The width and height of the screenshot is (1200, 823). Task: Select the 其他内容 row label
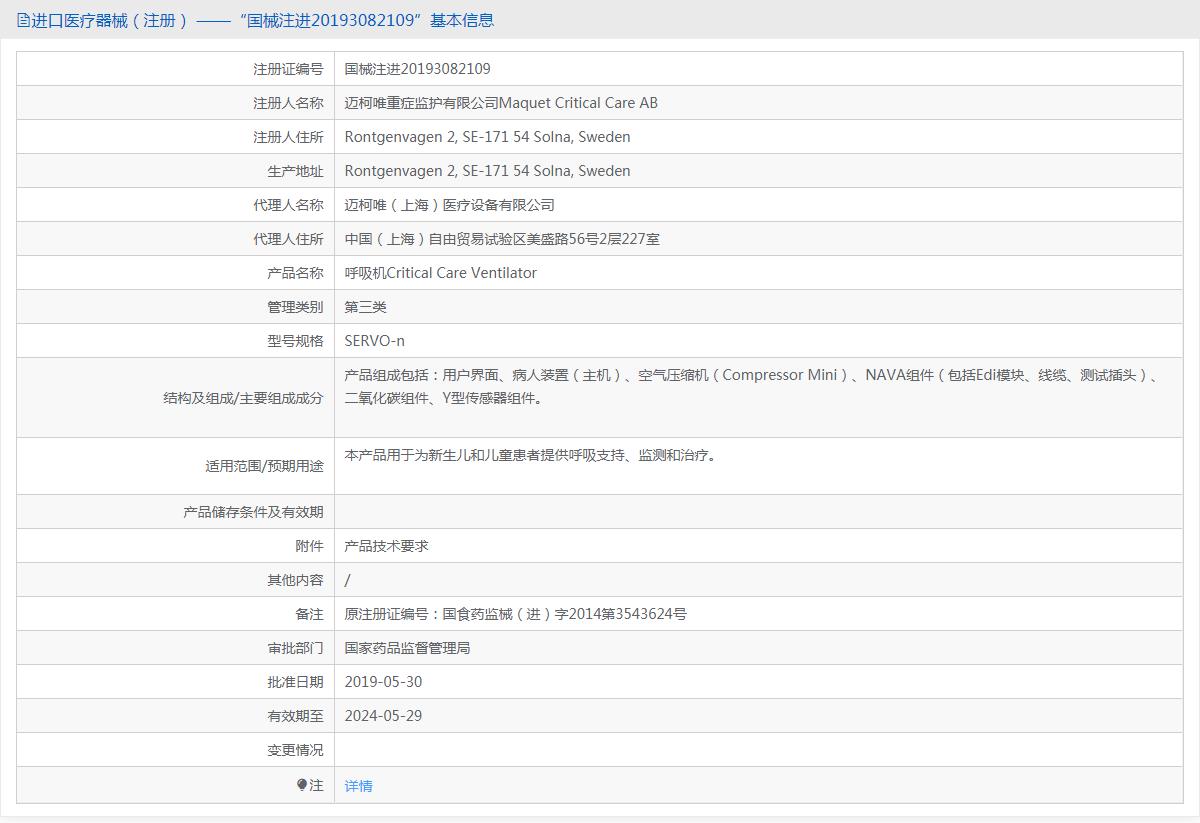(x=295, y=580)
